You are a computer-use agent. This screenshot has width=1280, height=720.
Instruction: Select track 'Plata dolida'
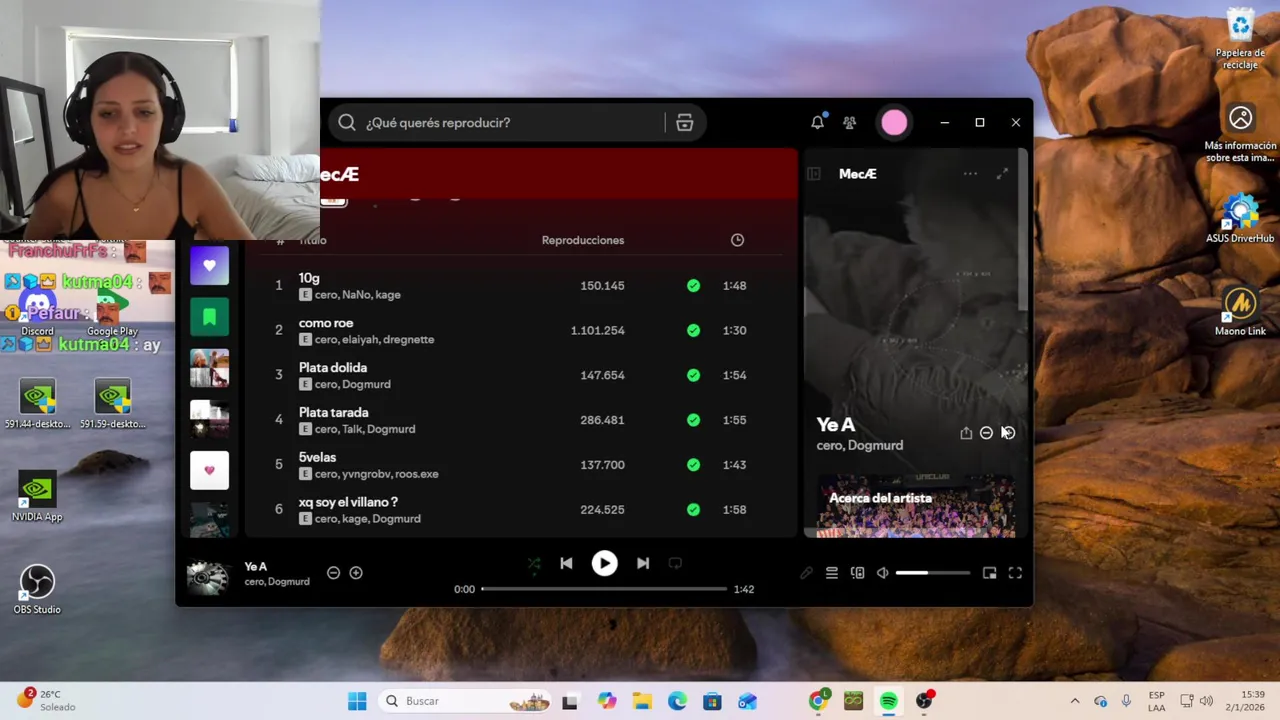pyautogui.click(x=333, y=368)
